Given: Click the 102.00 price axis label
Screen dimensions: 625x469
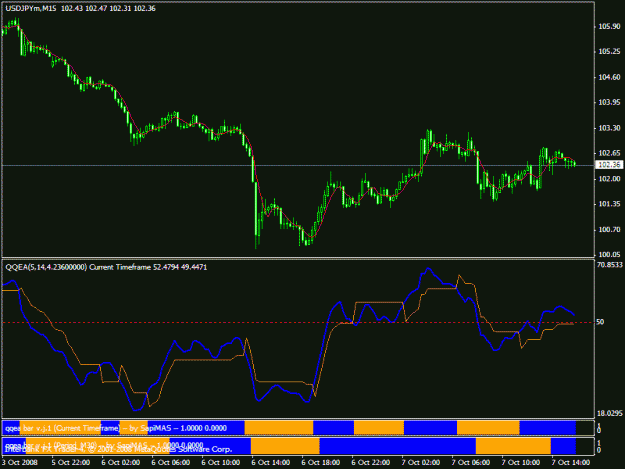Looking at the screenshot, I should [x=609, y=179].
